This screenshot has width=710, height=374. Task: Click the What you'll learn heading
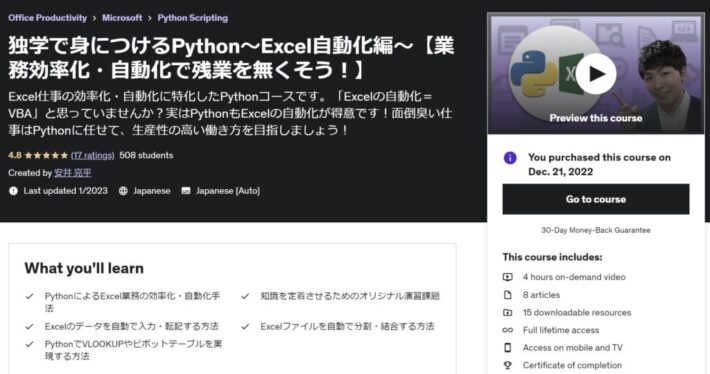pos(84,268)
